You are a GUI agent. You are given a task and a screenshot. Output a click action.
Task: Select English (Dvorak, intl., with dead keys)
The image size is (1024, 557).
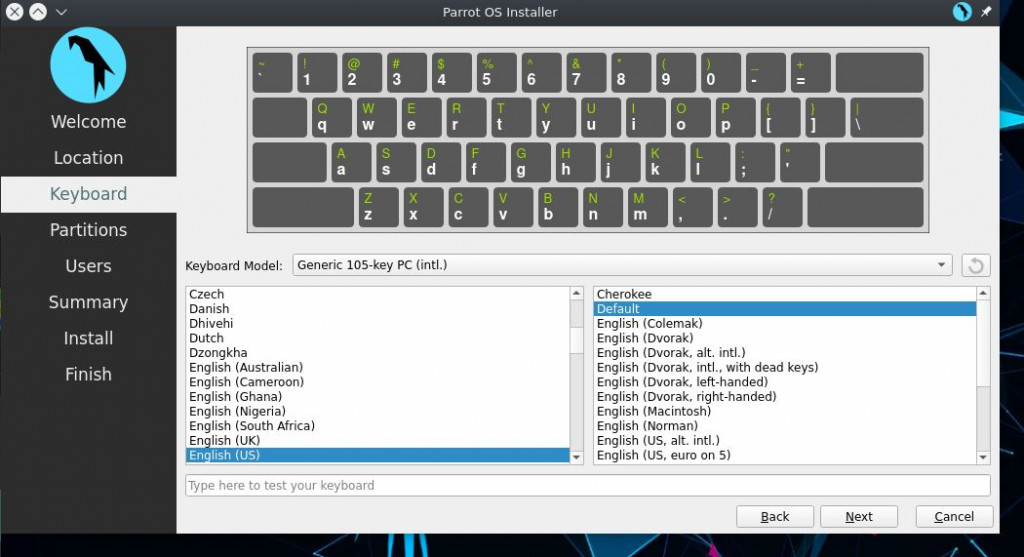tap(785, 368)
